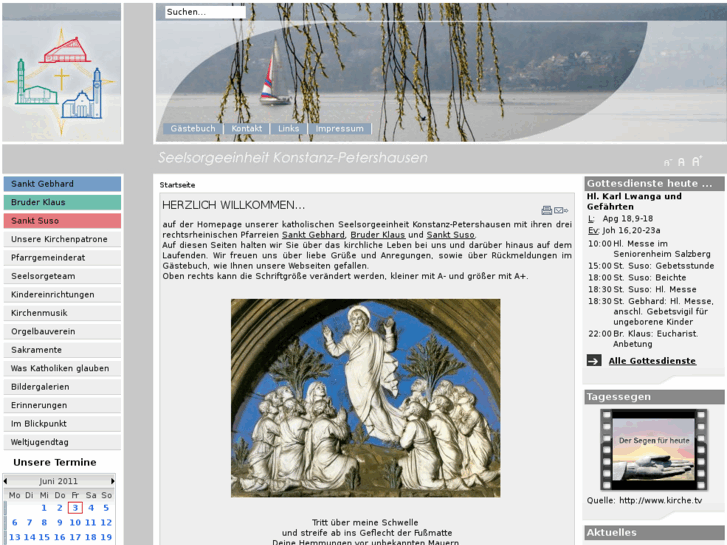Select Bruder Klaus sidebar item
Image resolution: width=727 pixels, height=545 pixels.
62,202
